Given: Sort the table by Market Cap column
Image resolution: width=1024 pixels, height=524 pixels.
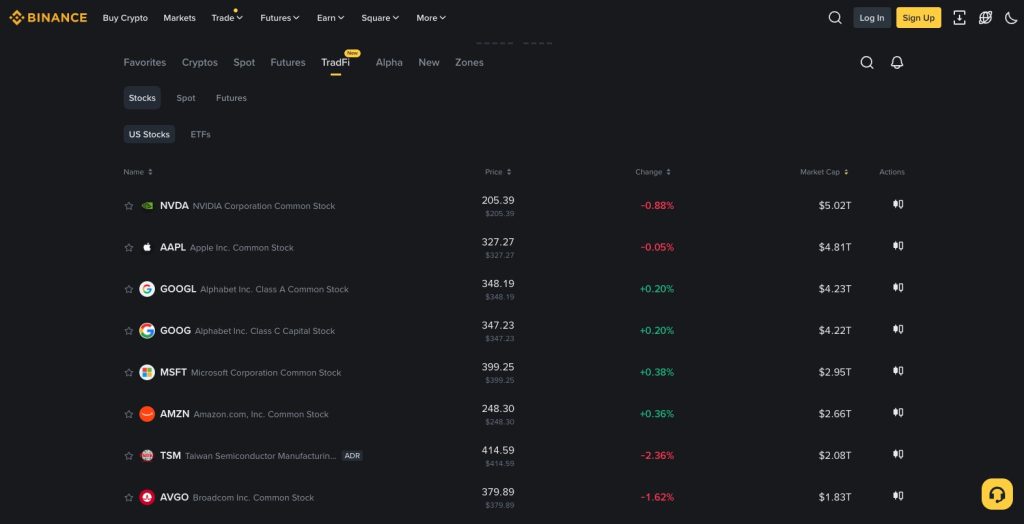Looking at the screenshot, I should click(x=824, y=172).
